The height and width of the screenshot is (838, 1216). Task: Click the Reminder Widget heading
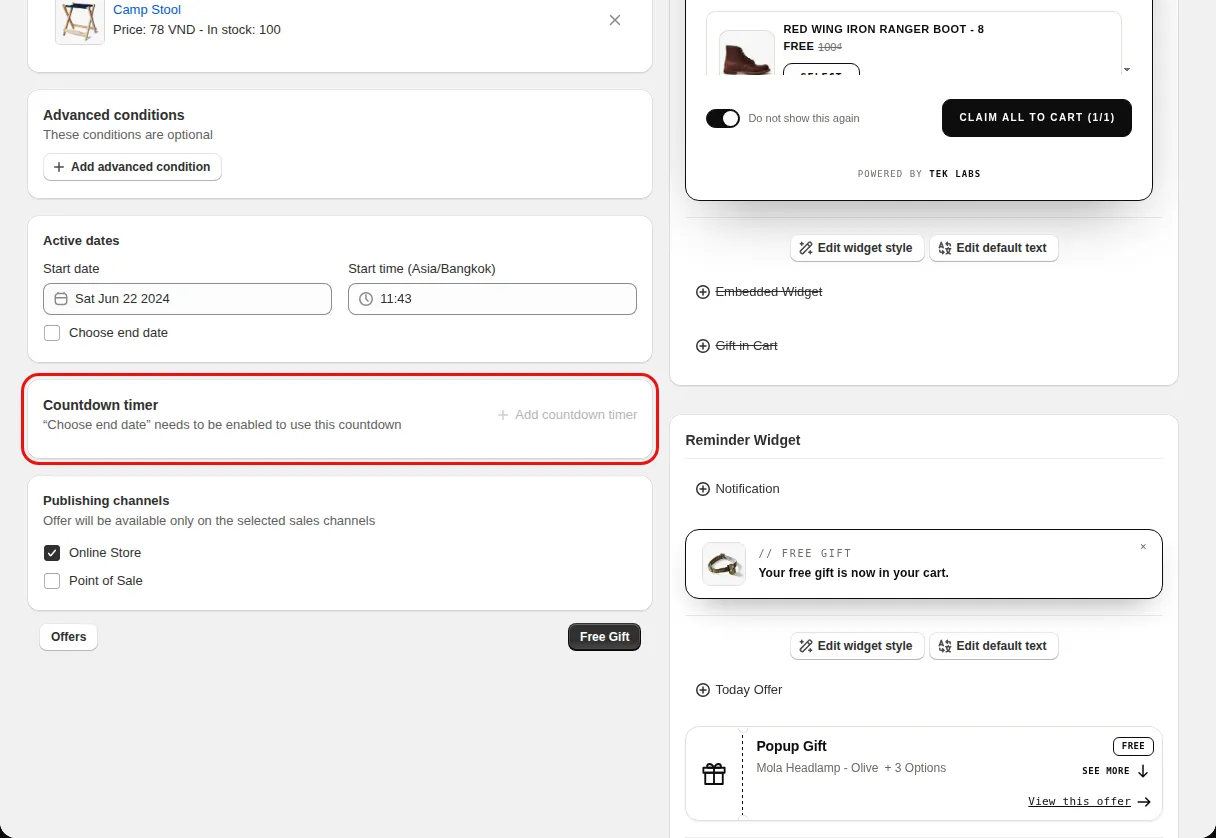pos(743,440)
